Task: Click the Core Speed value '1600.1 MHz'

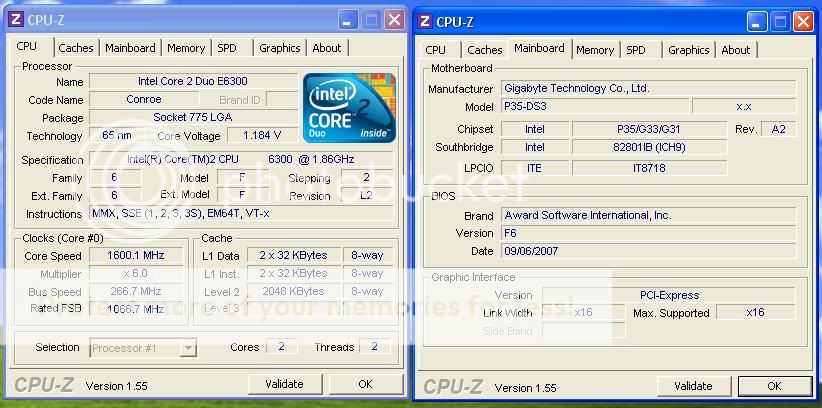Action: coord(136,256)
